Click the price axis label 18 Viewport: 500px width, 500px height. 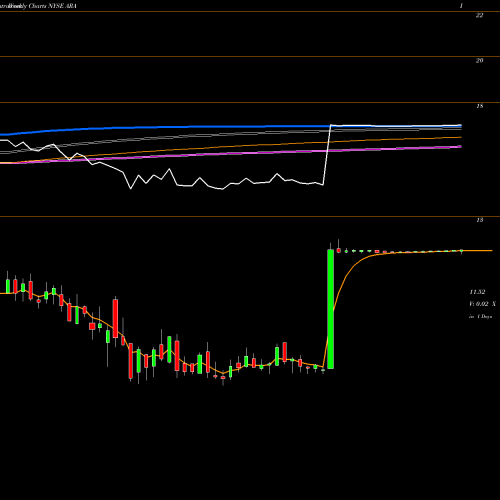479,106
